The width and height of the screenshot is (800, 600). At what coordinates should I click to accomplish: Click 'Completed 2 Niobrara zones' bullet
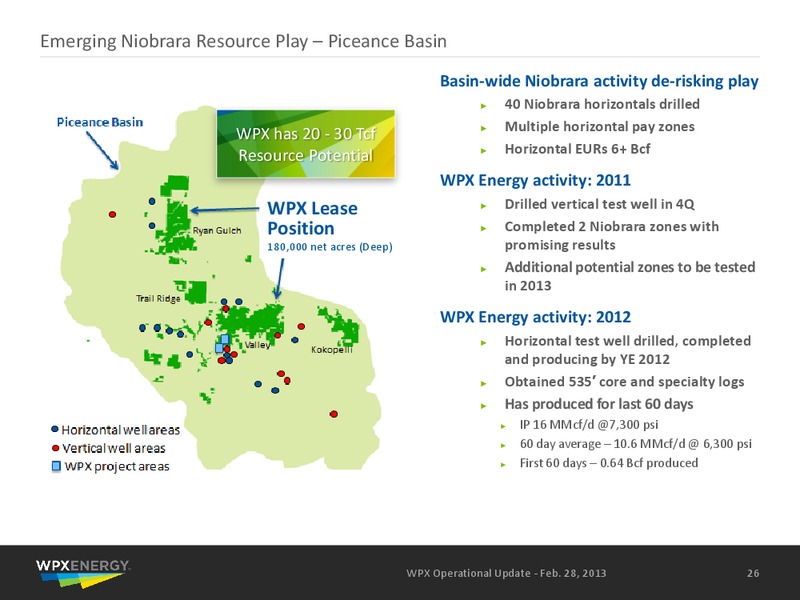612,236
